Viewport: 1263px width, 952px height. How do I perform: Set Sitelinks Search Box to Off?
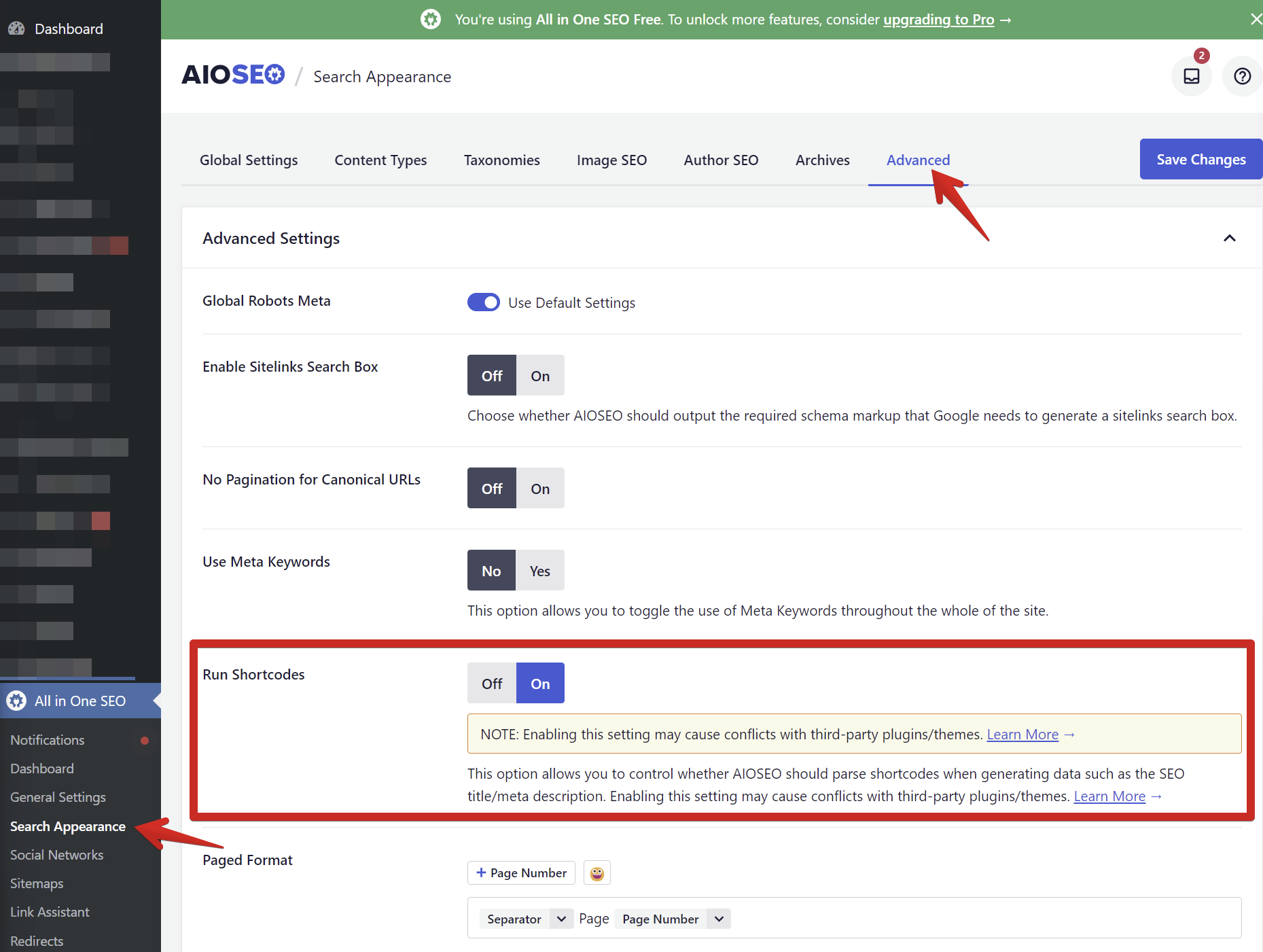pyautogui.click(x=491, y=375)
